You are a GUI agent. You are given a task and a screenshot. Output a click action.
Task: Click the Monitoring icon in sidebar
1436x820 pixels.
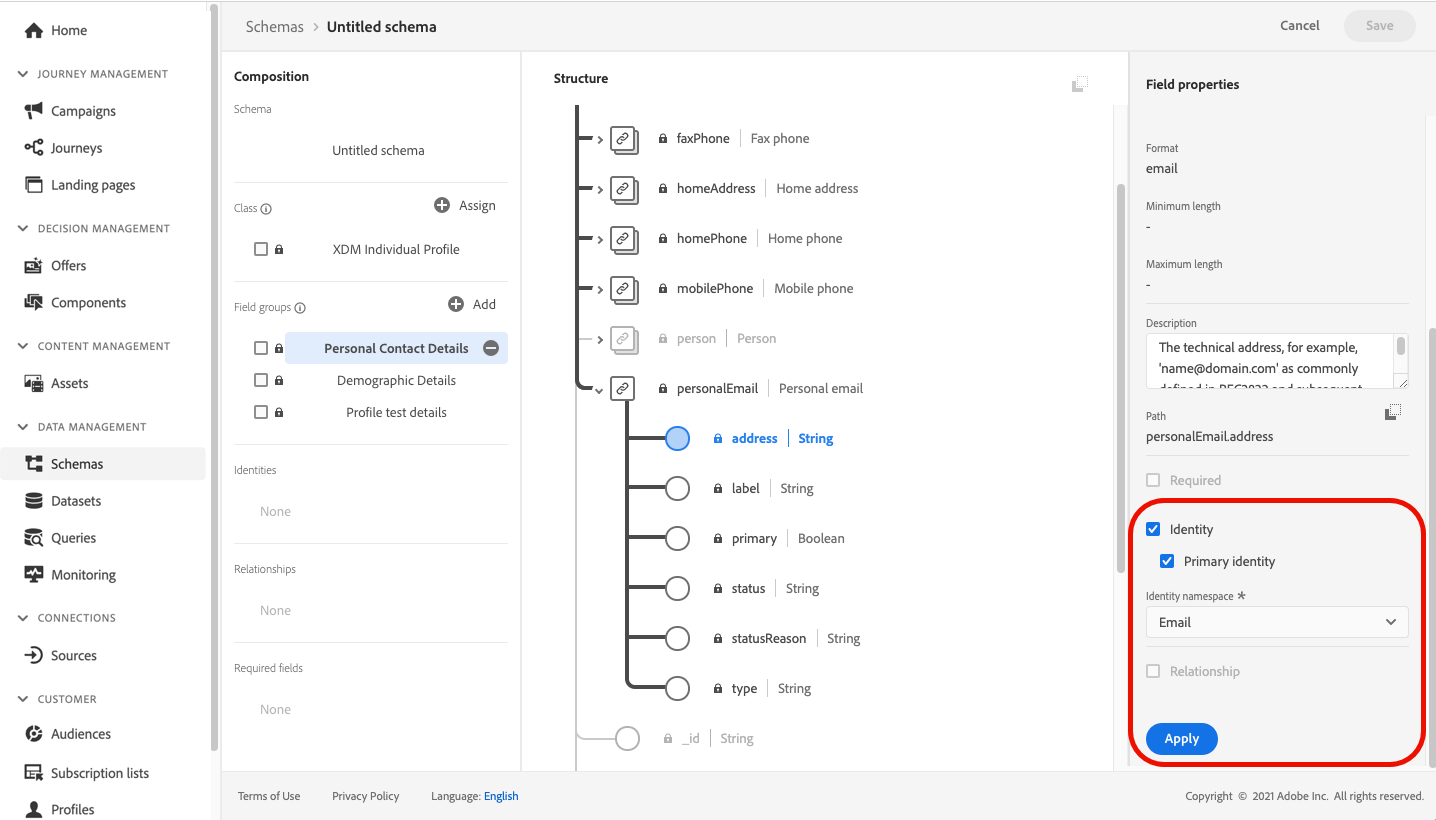click(x=34, y=575)
